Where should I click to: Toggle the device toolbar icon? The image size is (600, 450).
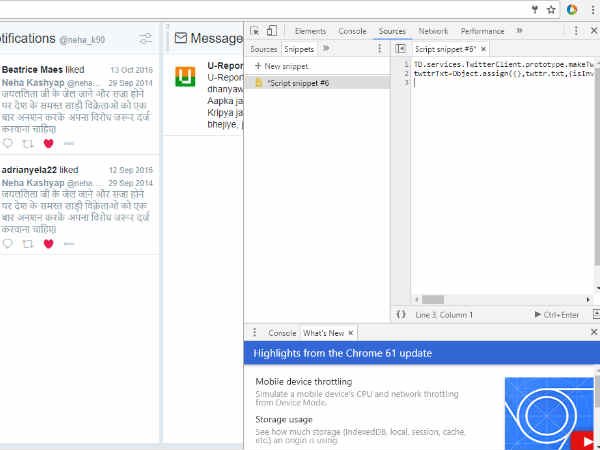tap(272, 31)
